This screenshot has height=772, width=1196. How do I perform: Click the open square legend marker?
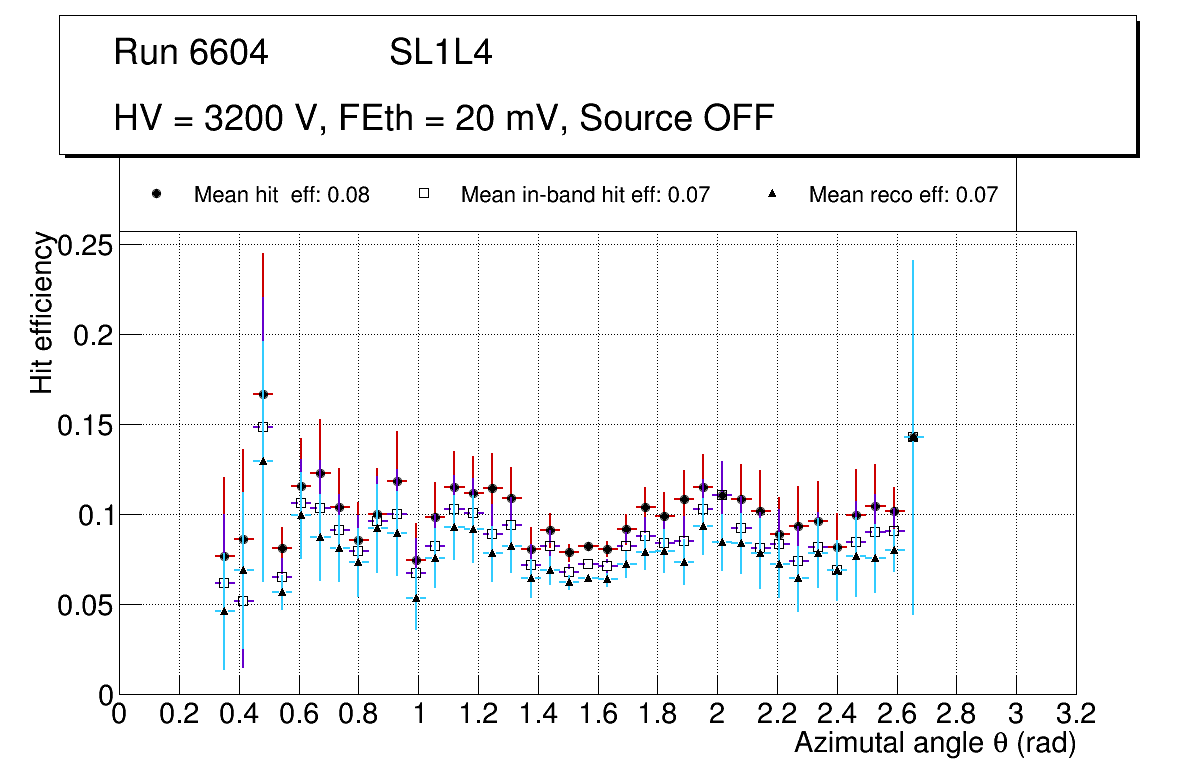[x=423, y=194]
